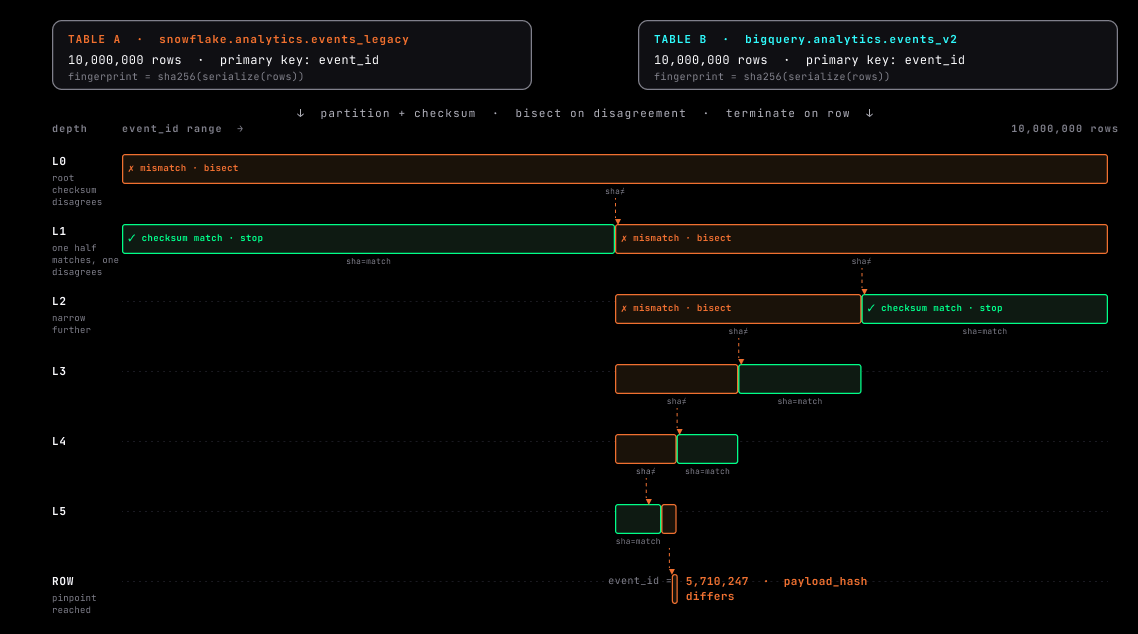Image resolution: width=1138 pixels, height=634 pixels.
Task: Click the ✓ mark in the L2 checksum match bar
Action: [871, 308]
